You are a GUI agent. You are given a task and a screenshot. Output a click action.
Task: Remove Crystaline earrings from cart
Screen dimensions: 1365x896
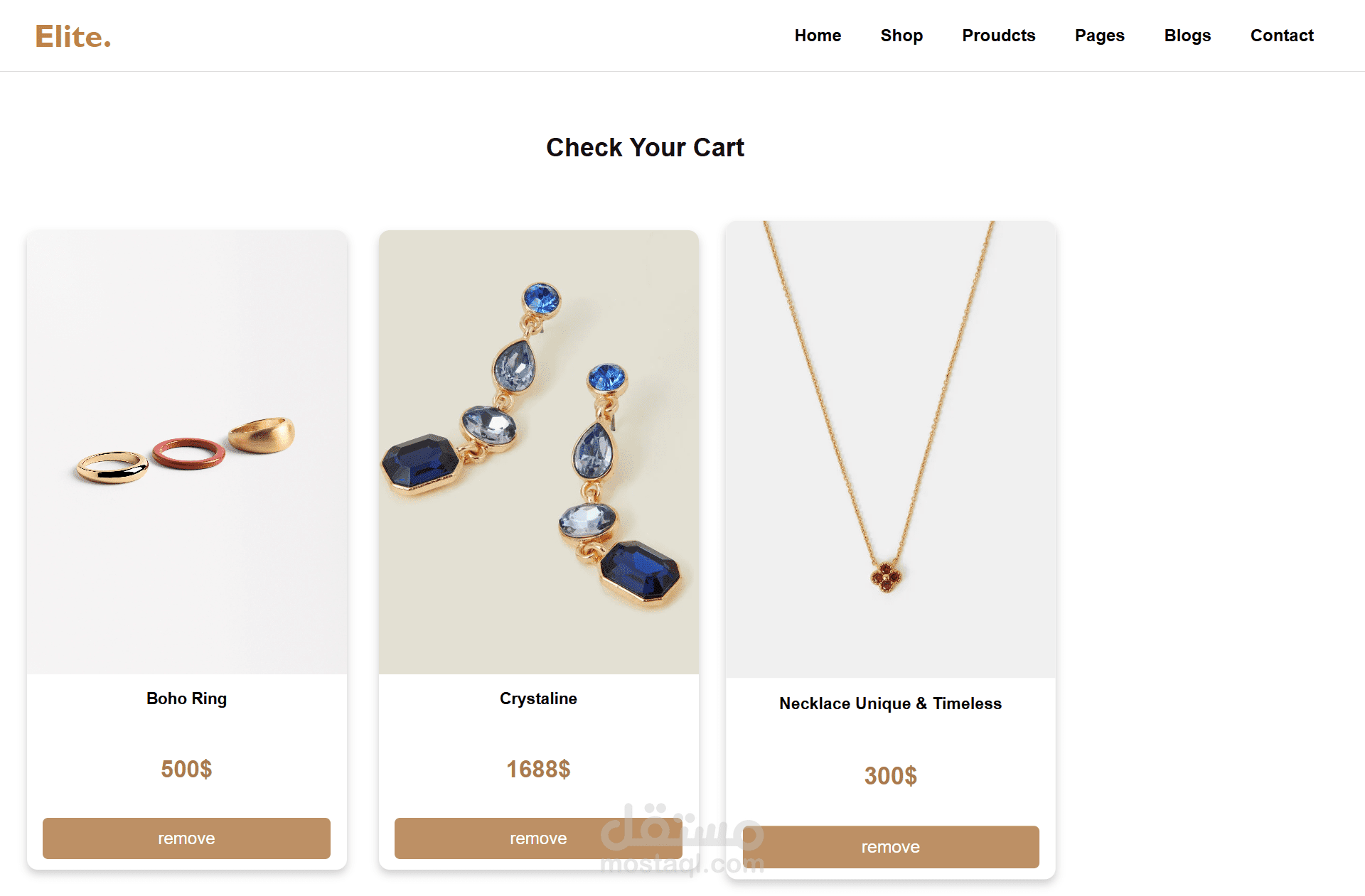coord(538,838)
